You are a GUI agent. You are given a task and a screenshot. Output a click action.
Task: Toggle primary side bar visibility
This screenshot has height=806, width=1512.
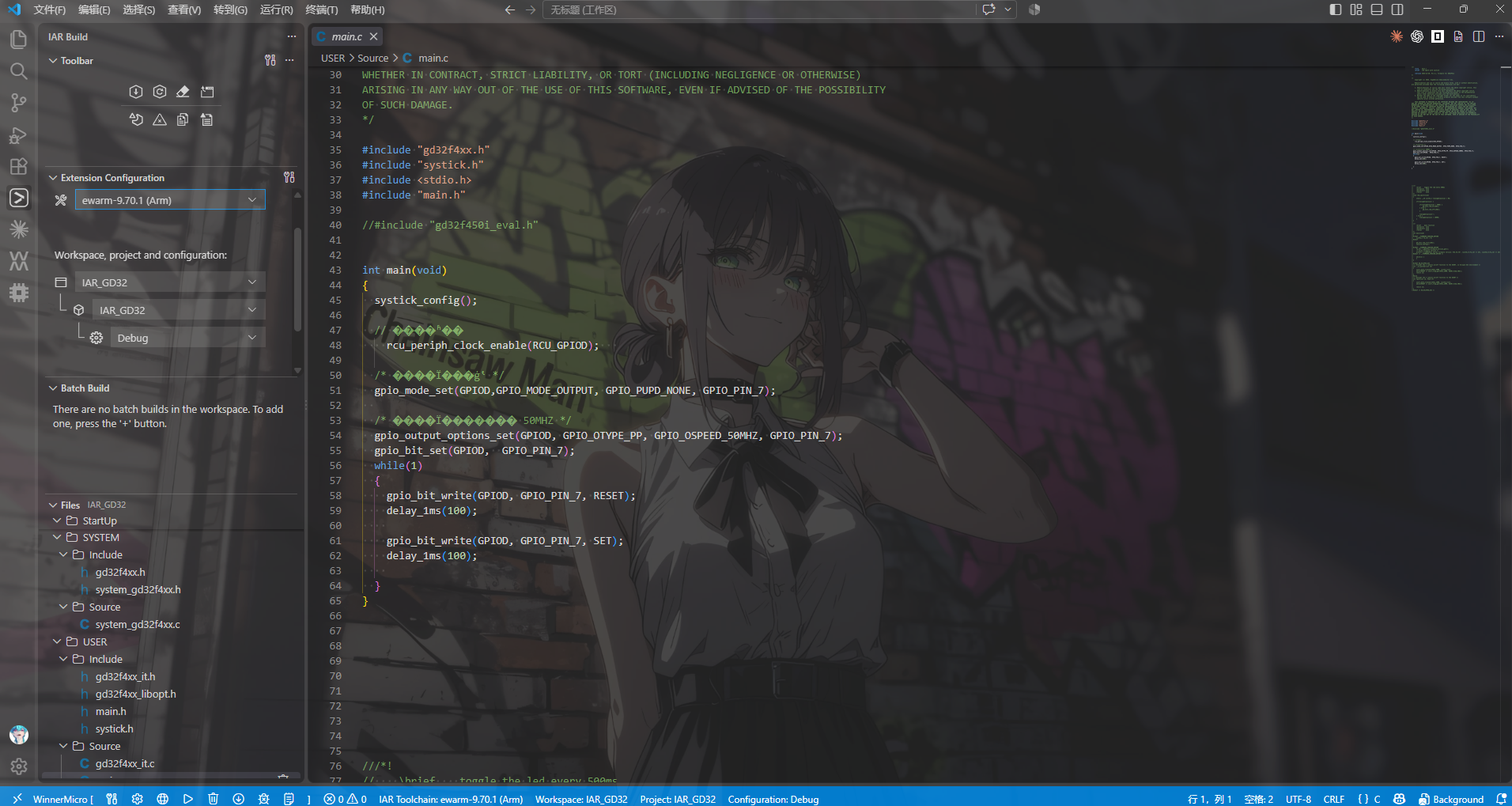click(1336, 9)
